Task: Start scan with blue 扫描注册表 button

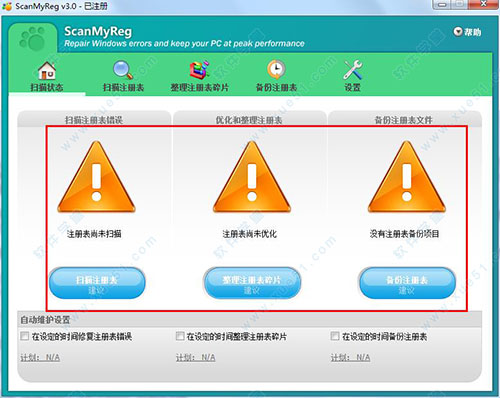Action: pyautogui.click(x=97, y=283)
